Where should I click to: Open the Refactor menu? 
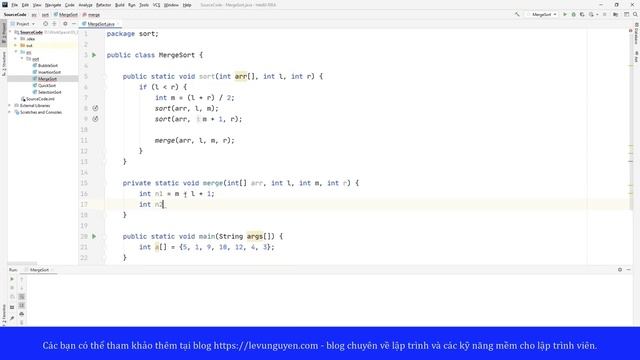[103, 5]
